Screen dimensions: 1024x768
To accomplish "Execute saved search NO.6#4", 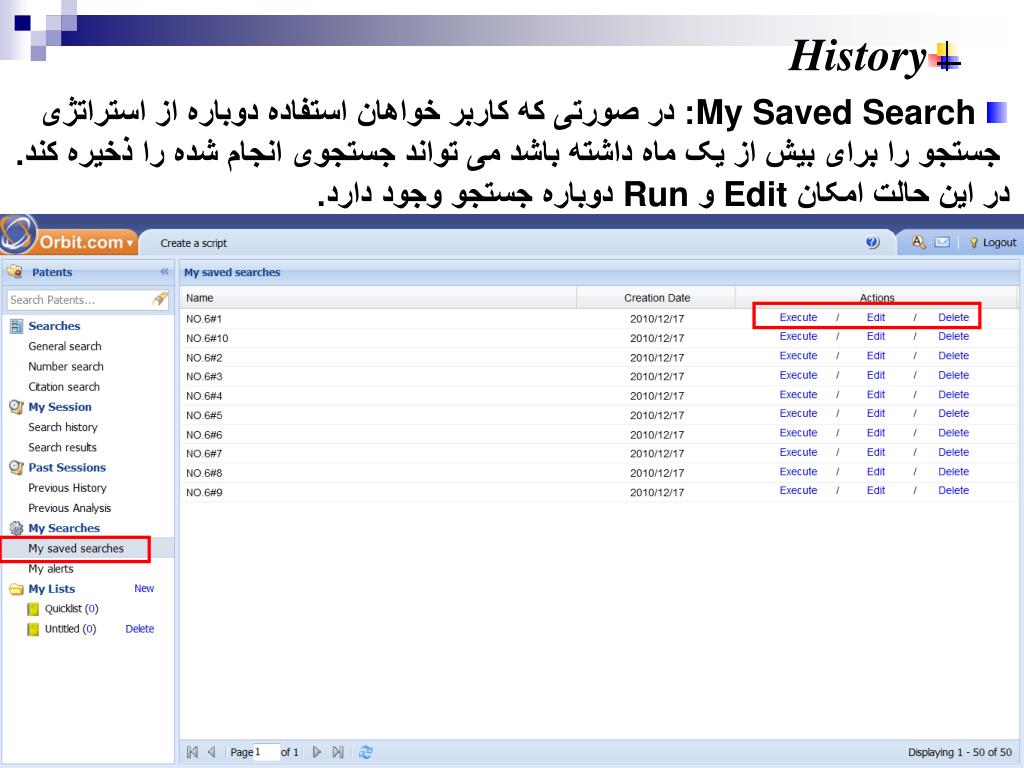I will click(798, 394).
